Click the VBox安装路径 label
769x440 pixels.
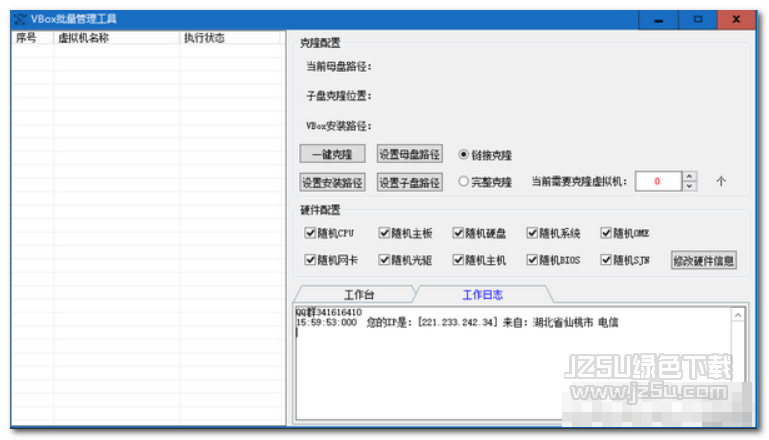click(339, 126)
